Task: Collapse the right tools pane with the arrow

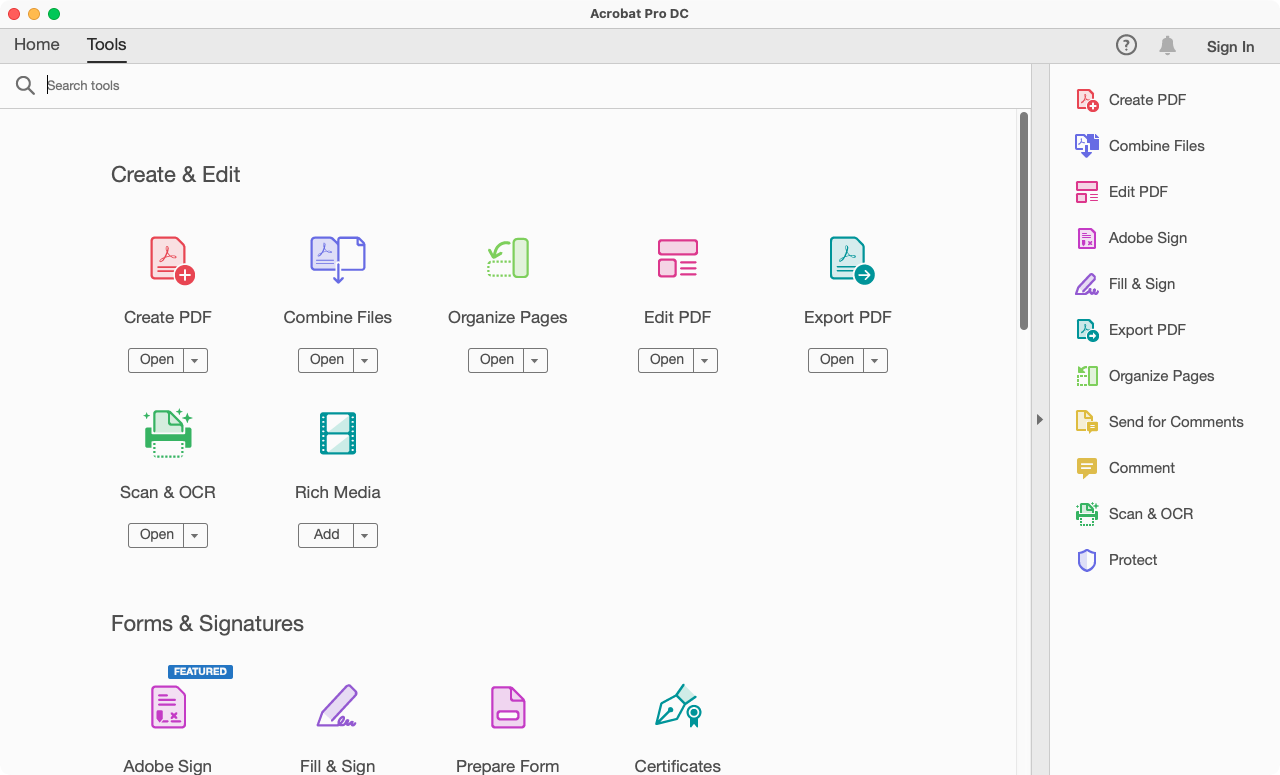Action: (x=1040, y=420)
